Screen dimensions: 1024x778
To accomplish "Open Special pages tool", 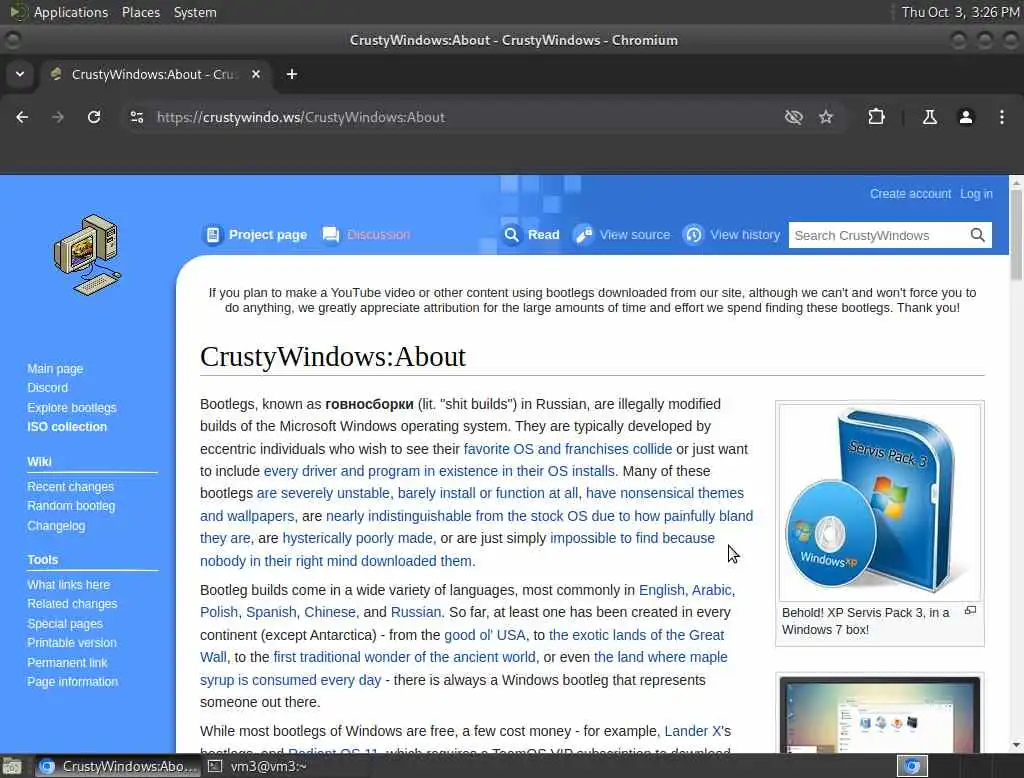I will coord(65,624).
